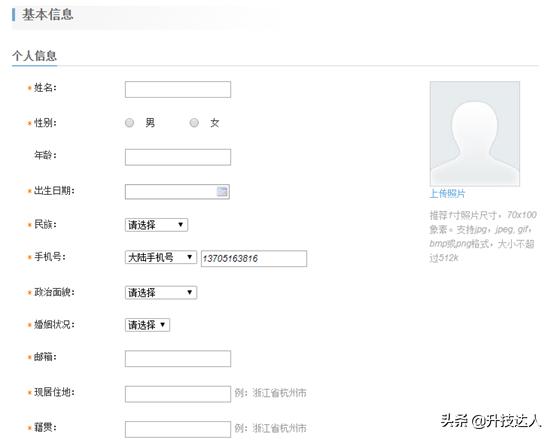The width and height of the screenshot is (554, 440).
Task: Focus the 姓名 input field
Action: pos(178,89)
